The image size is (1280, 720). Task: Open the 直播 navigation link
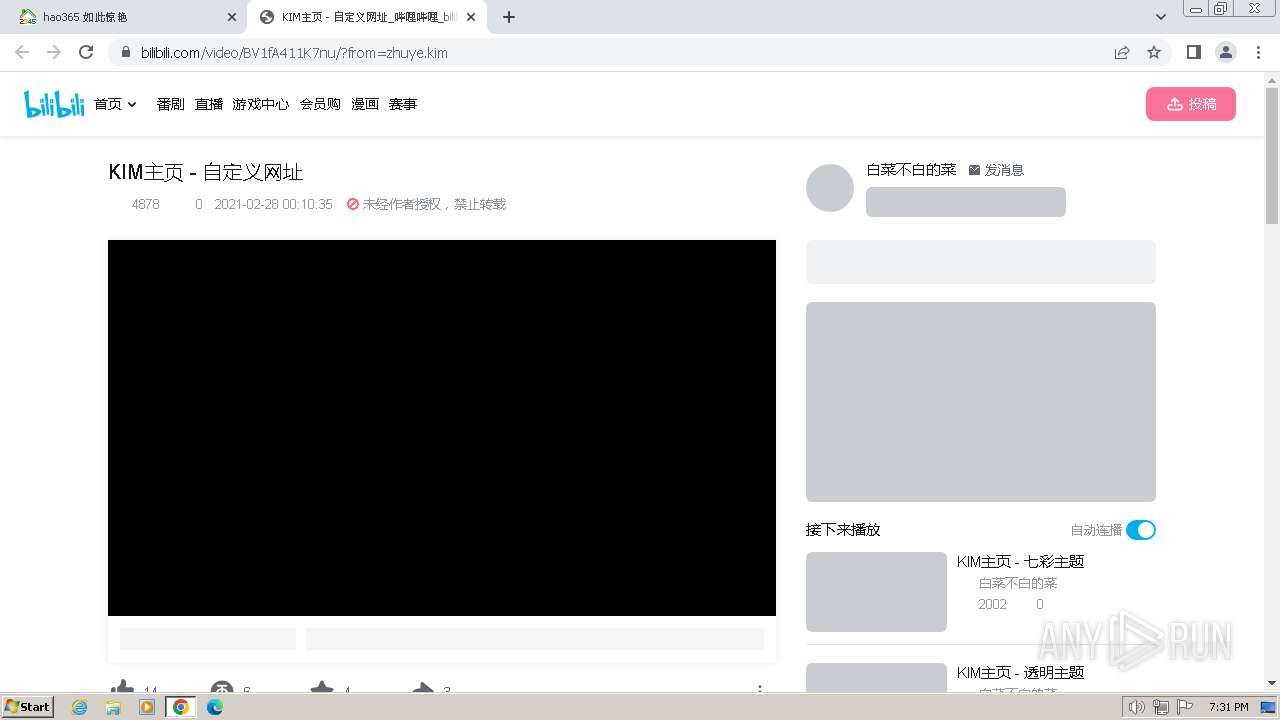209,104
